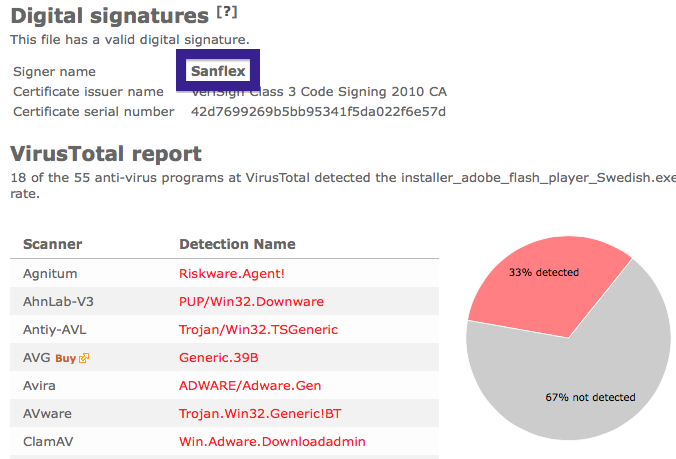Click the Generic.39B detection name
The image size is (676, 459).
(x=219, y=358)
